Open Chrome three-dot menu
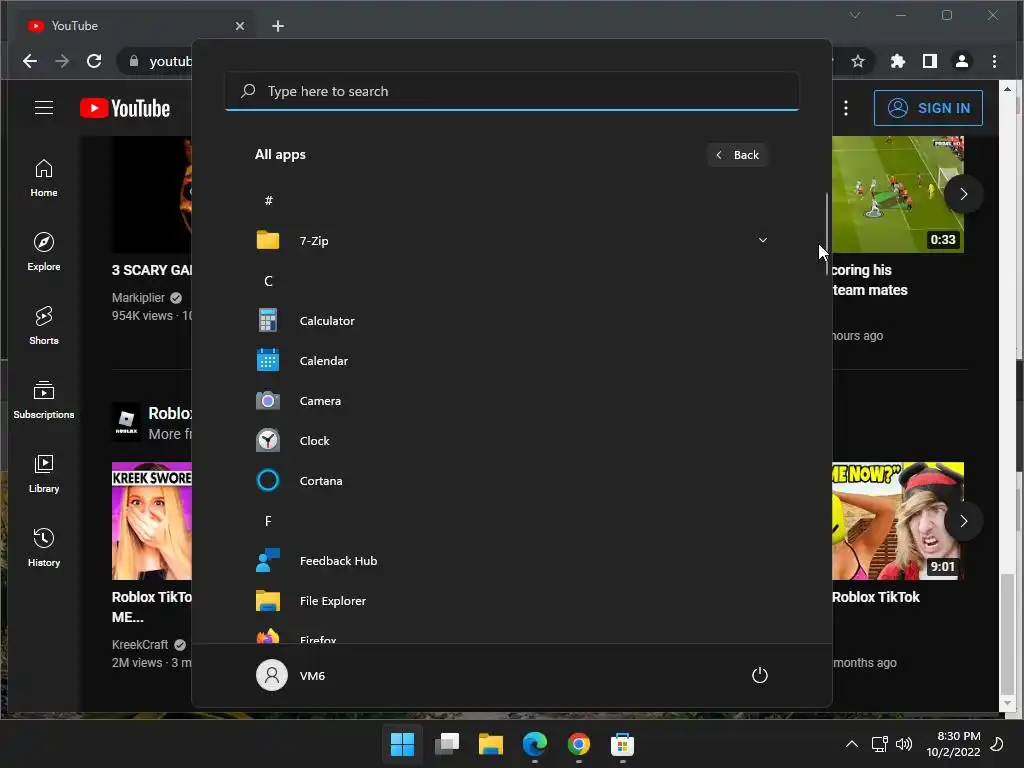The image size is (1024, 768). point(994,61)
